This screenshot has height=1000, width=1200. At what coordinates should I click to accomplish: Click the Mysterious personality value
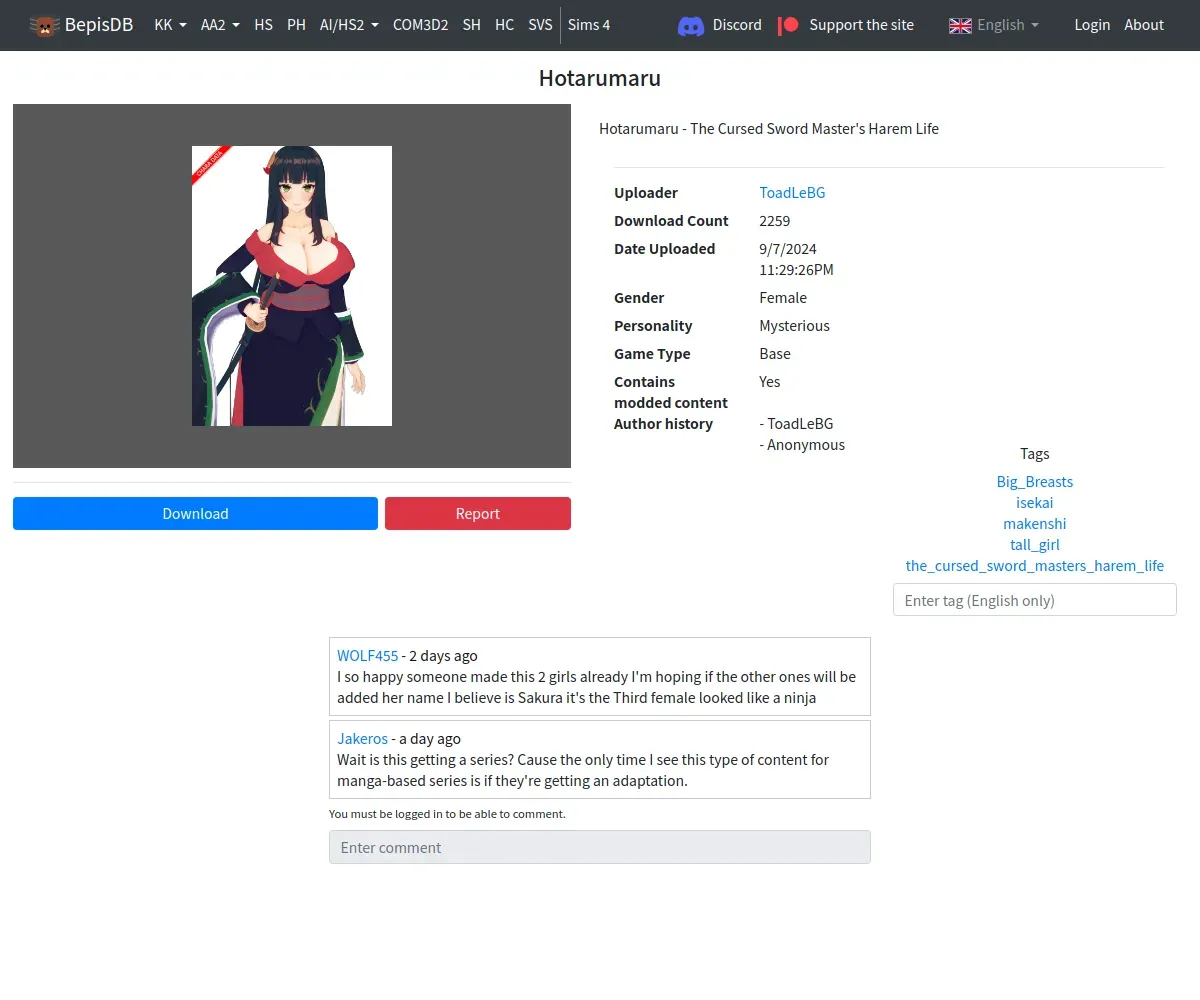tap(794, 326)
